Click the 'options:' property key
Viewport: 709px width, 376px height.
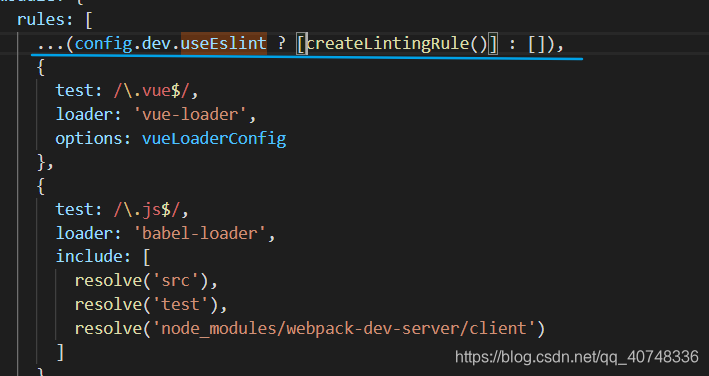tap(93, 139)
